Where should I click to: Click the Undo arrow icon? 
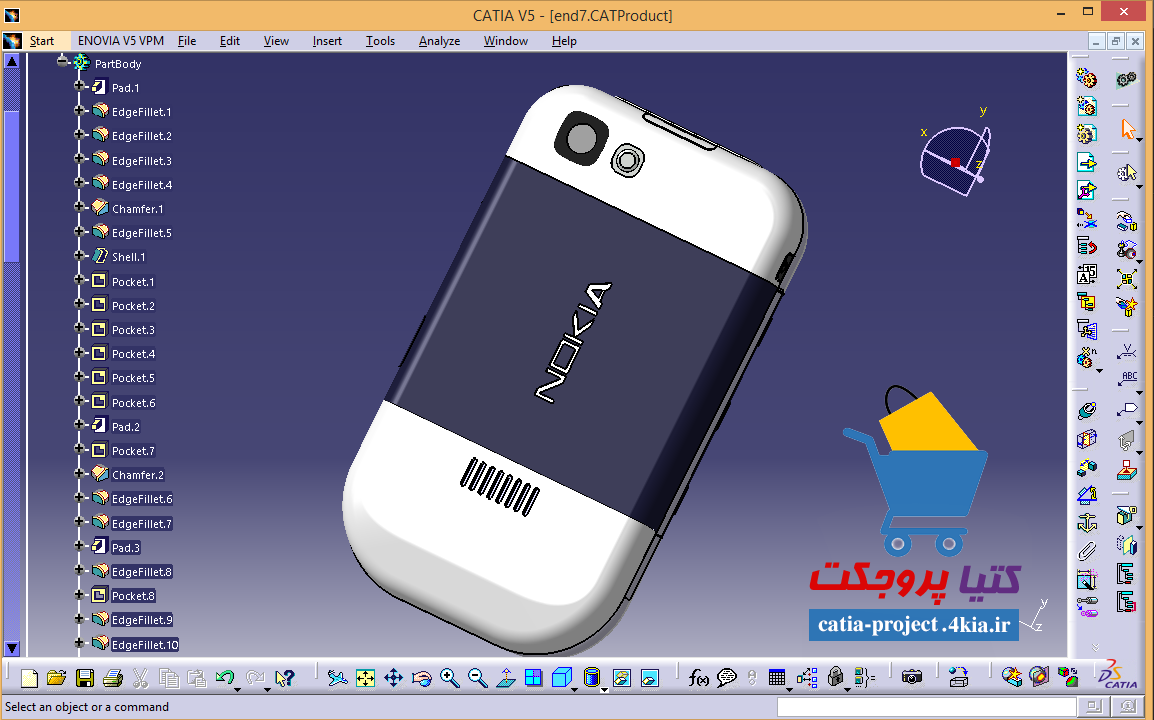(x=224, y=677)
